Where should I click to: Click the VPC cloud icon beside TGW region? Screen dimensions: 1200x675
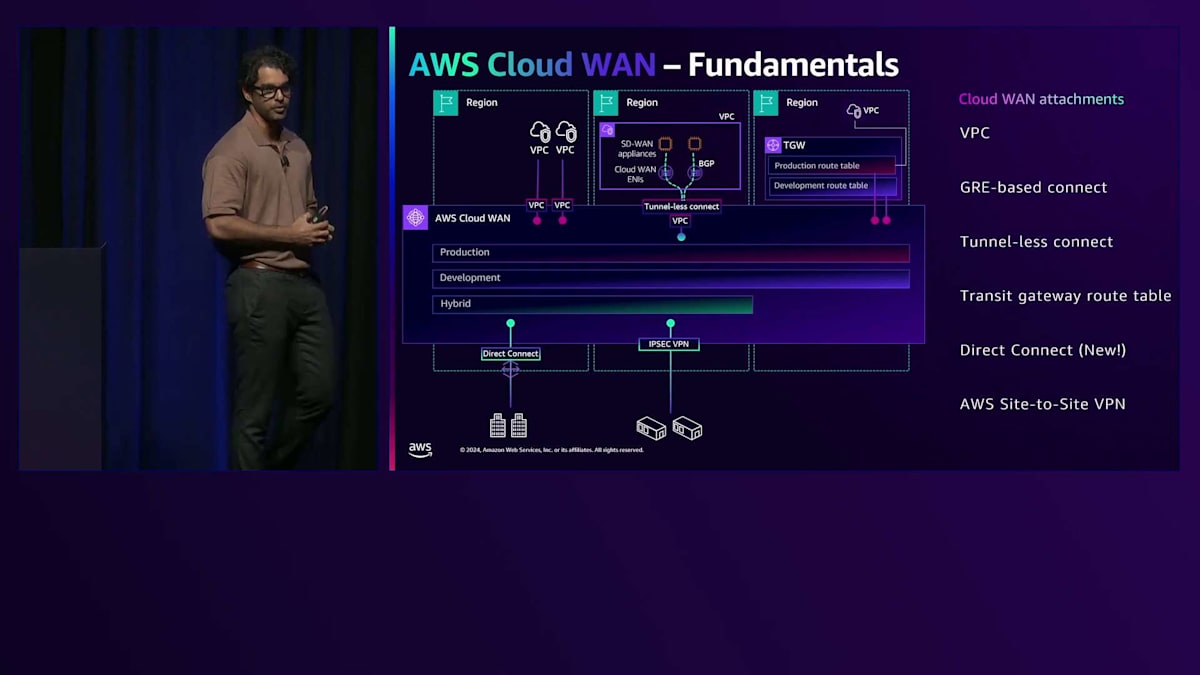click(x=854, y=110)
